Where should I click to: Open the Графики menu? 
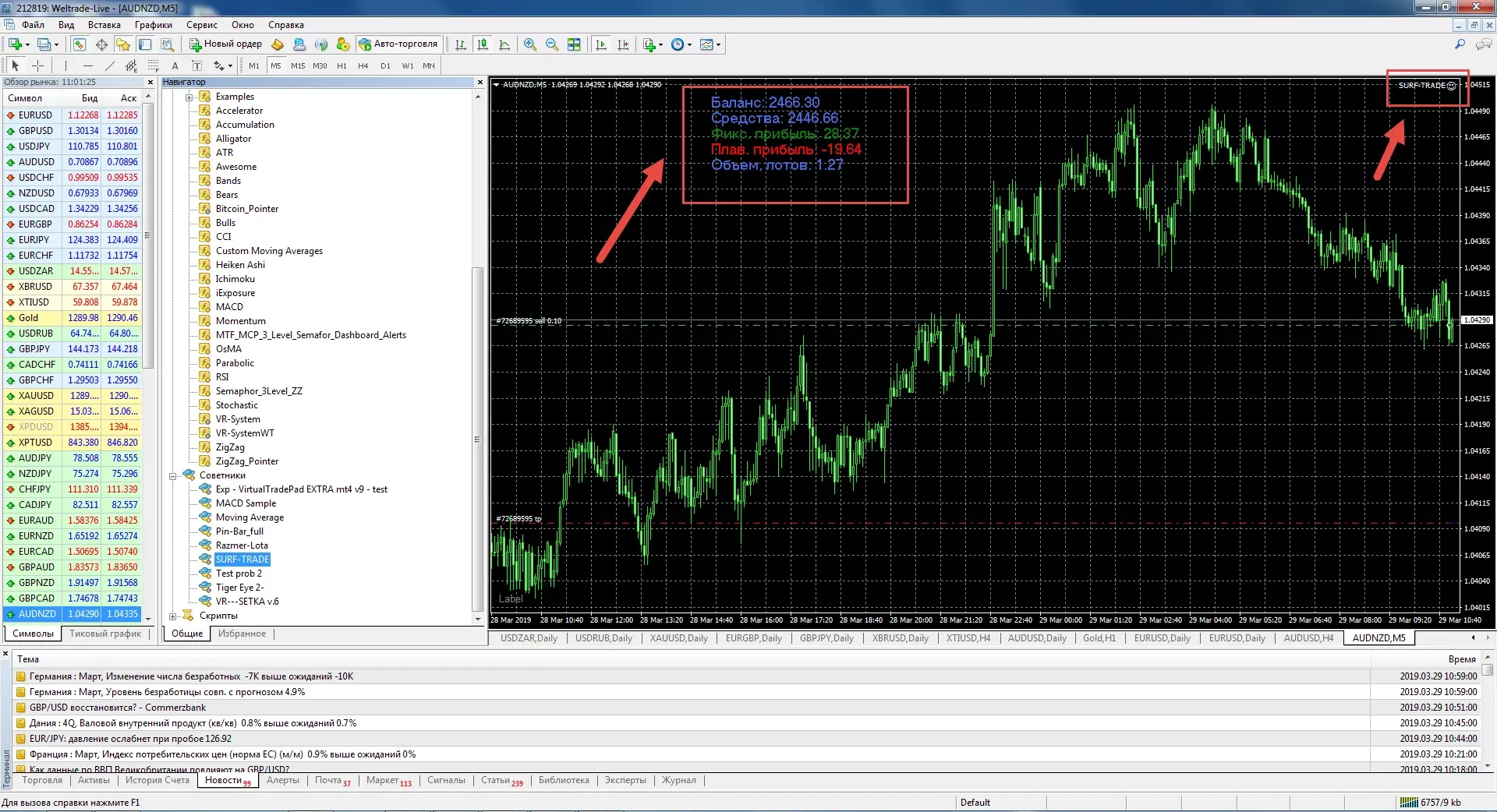click(154, 25)
